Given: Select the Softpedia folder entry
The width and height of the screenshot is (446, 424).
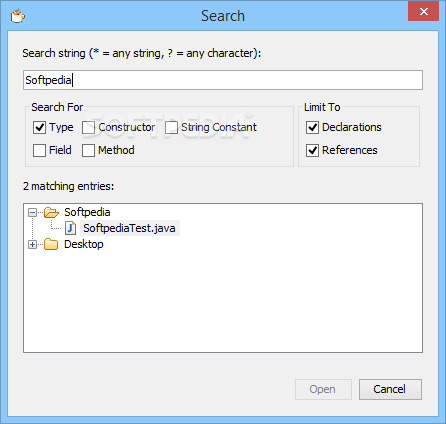Looking at the screenshot, I should pyautogui.click(x=87, y=212).
